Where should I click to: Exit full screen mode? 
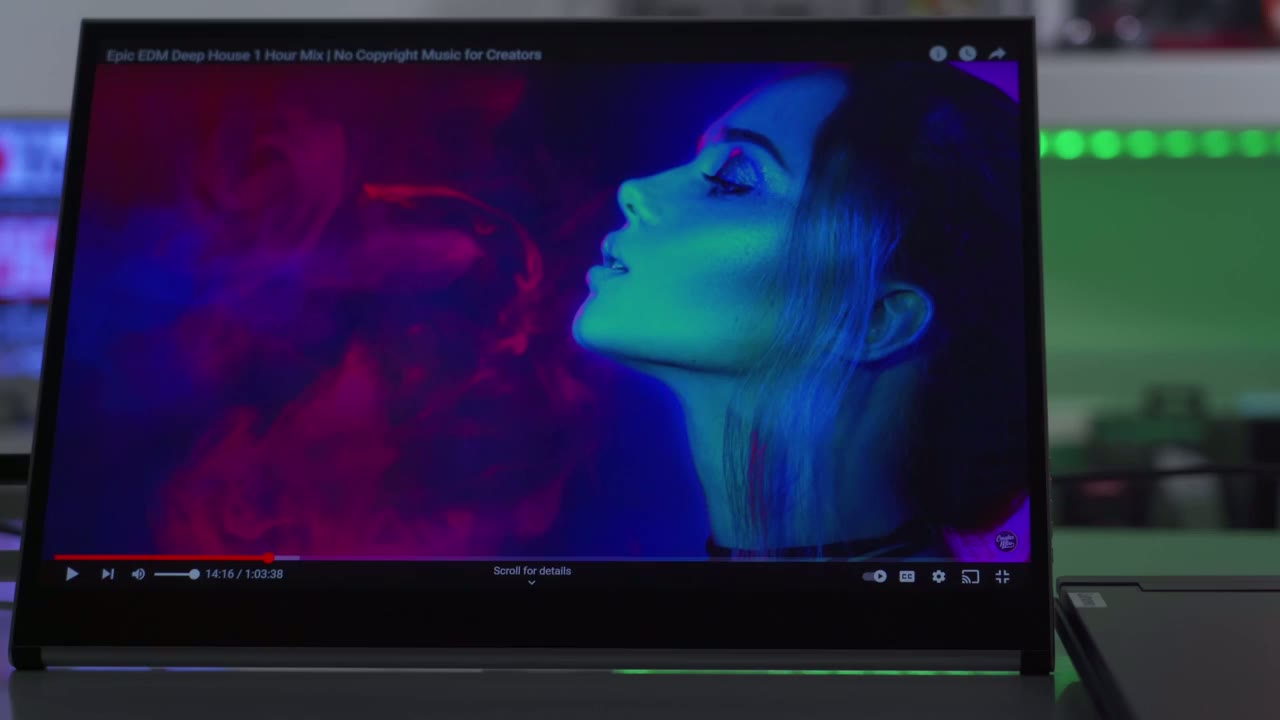click(x=1002, y=576)
